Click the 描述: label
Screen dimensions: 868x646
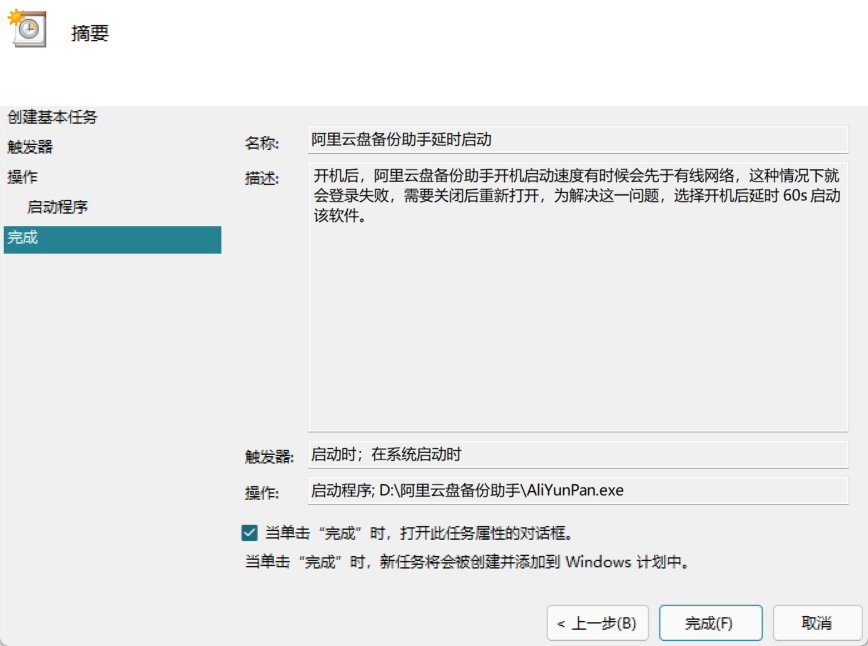tap(262, 178)
